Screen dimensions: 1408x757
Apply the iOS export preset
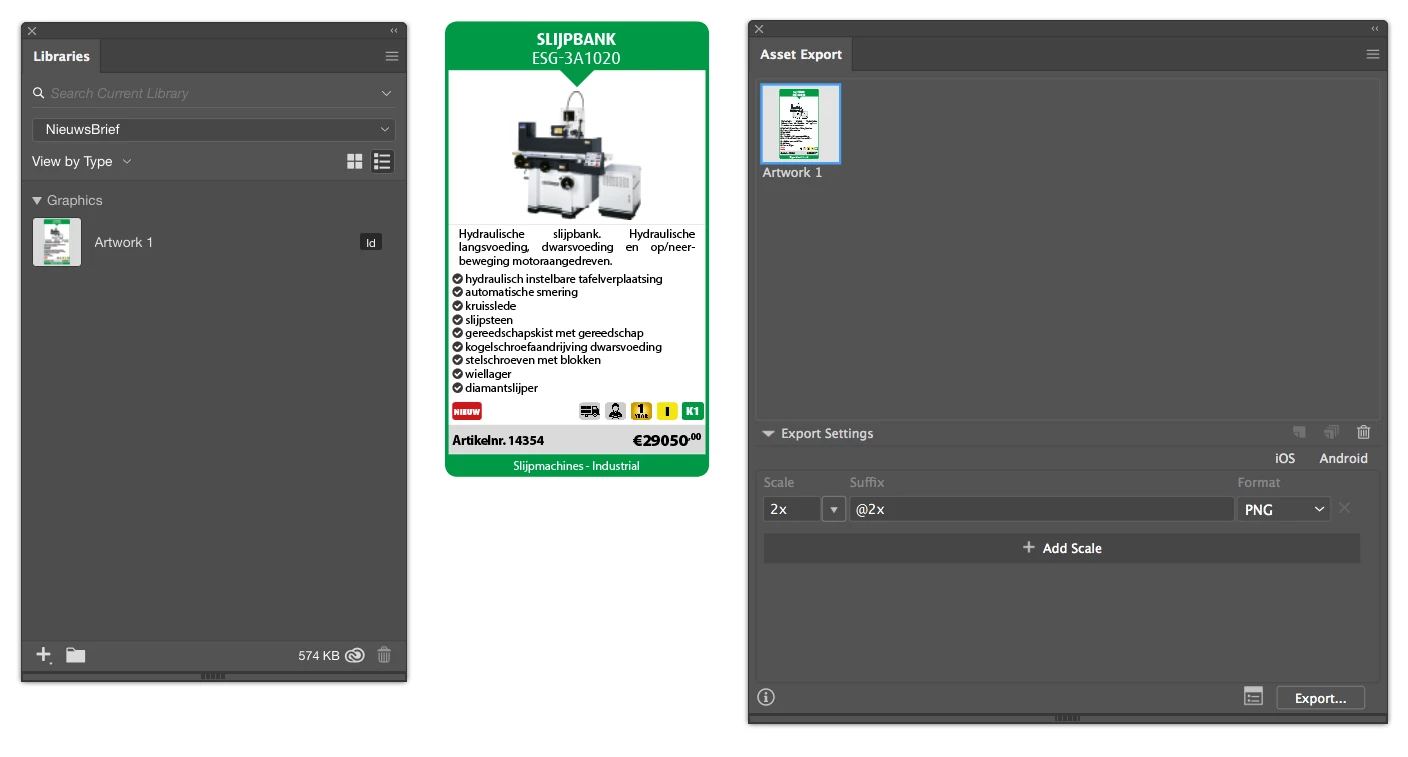(1285, 458)
